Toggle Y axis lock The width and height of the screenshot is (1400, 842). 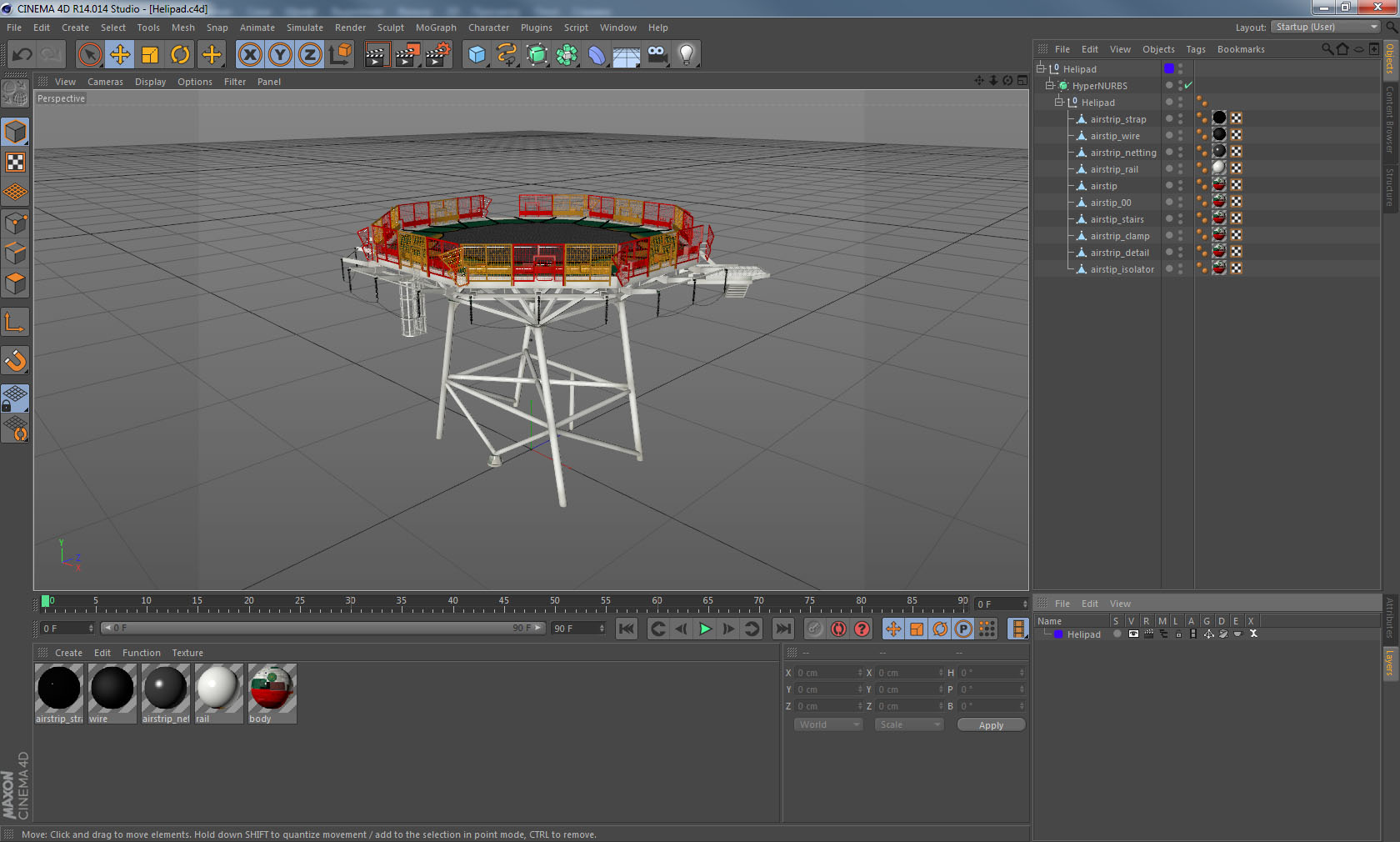tap(280, 55)
